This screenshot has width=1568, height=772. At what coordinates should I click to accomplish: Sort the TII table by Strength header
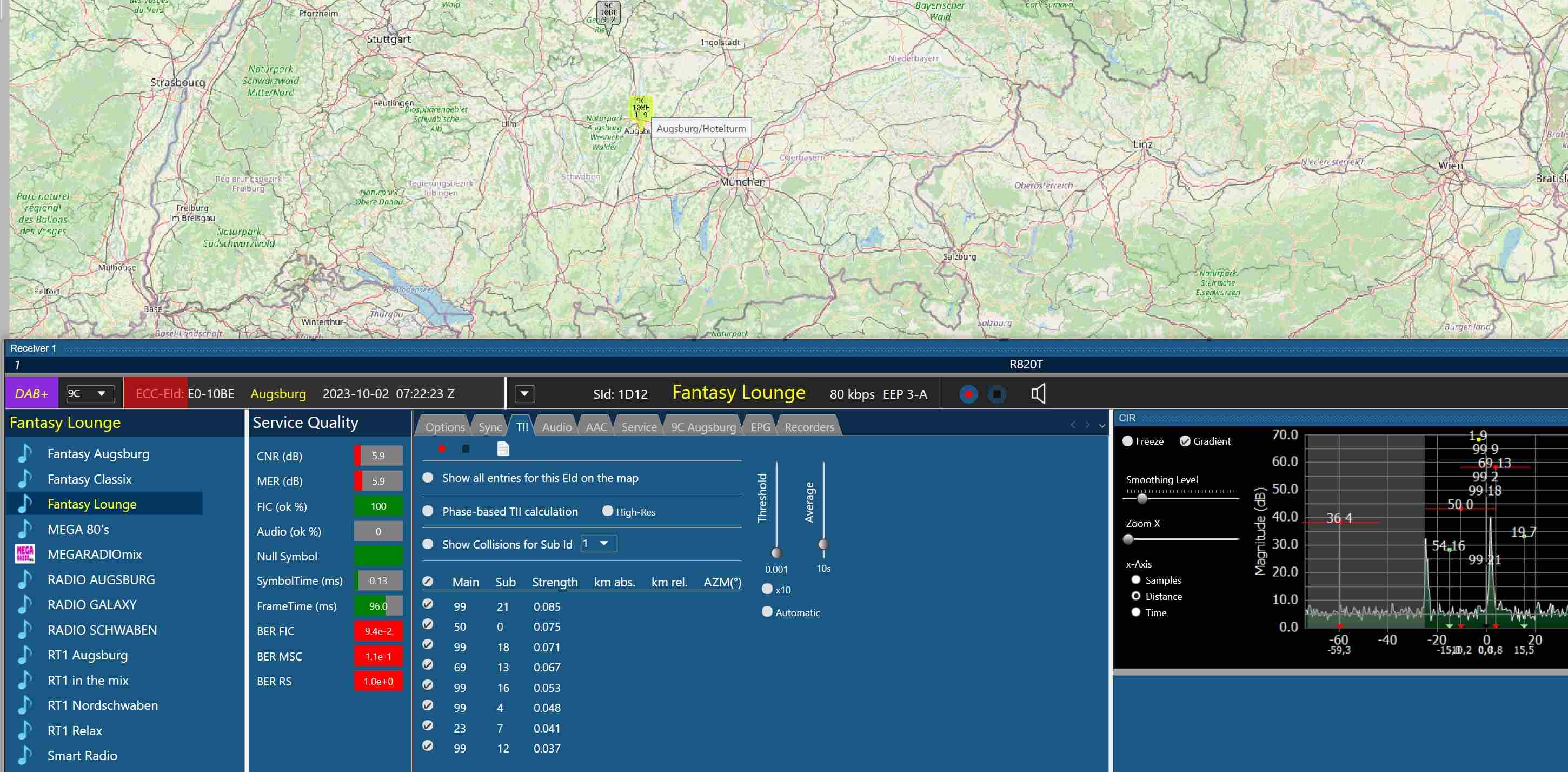[x=555, y=582]
